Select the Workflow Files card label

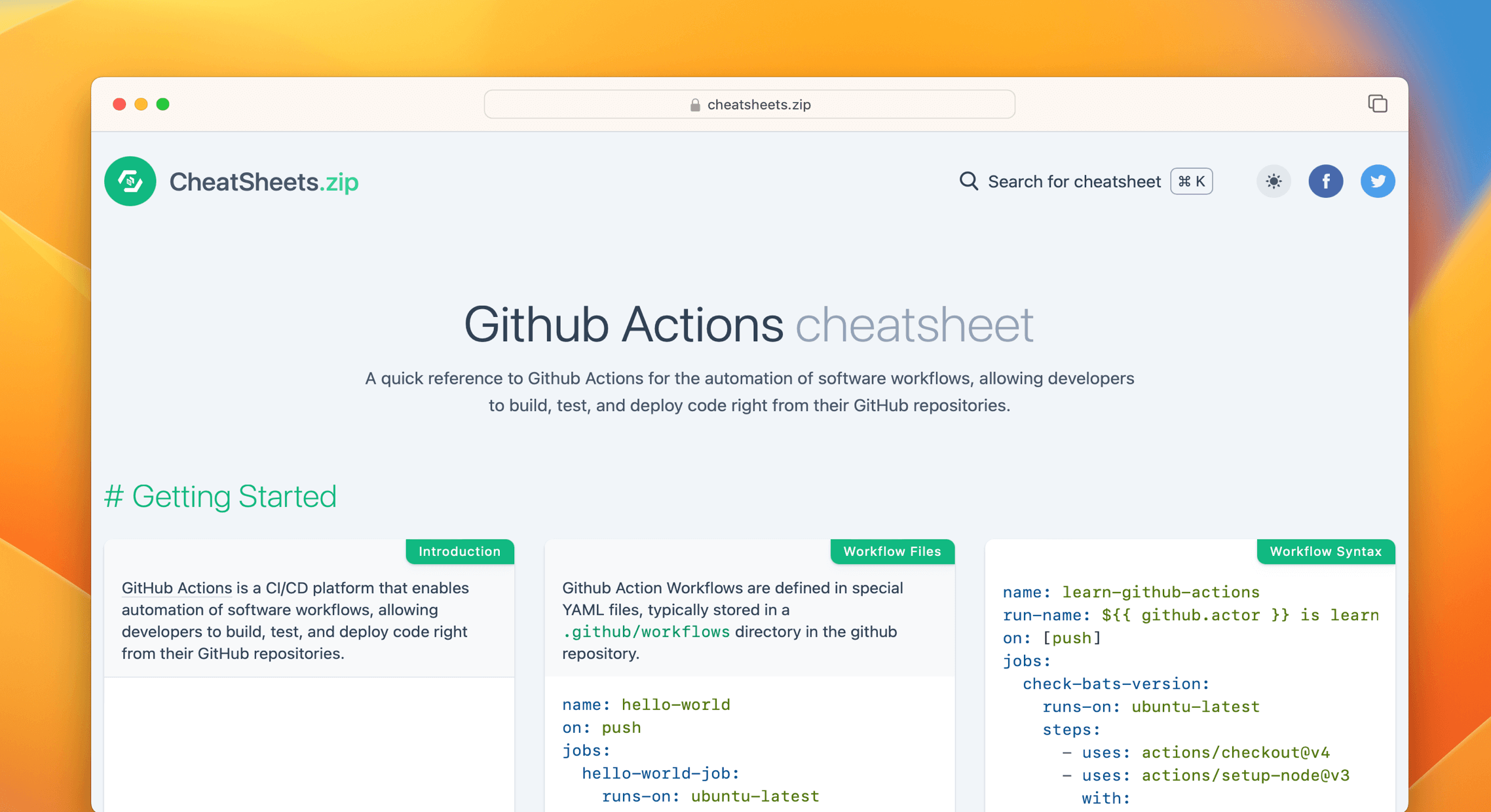[892, 551]
